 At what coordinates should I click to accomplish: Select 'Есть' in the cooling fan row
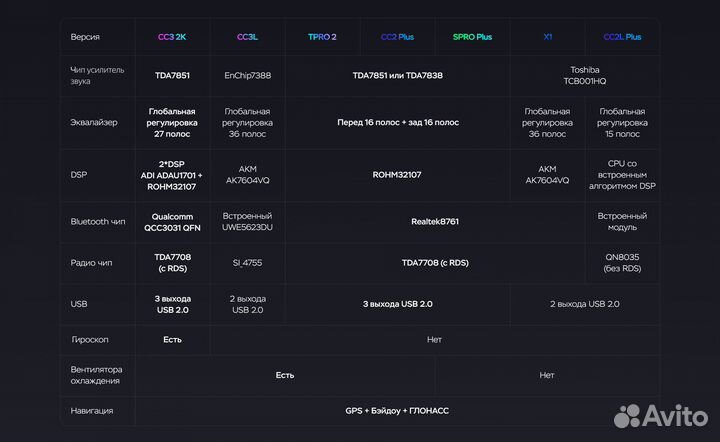tap(285, 375)
